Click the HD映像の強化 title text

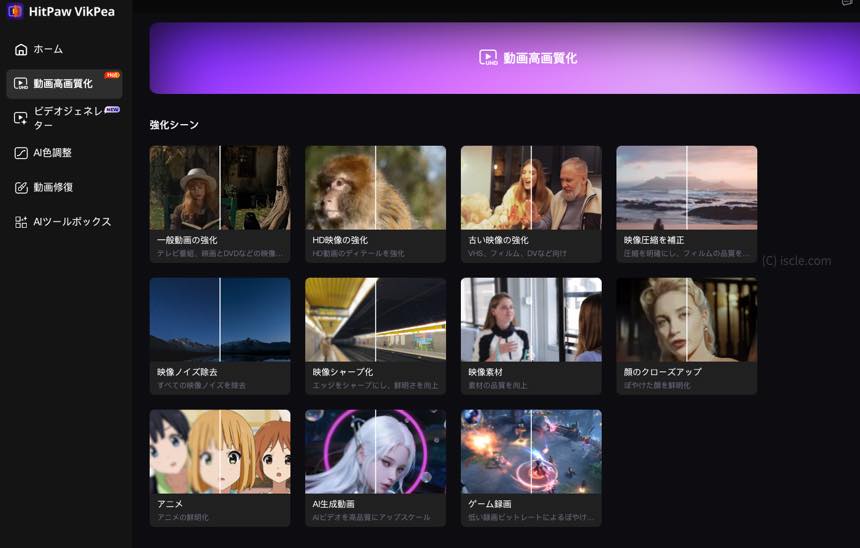click(340, 240)
